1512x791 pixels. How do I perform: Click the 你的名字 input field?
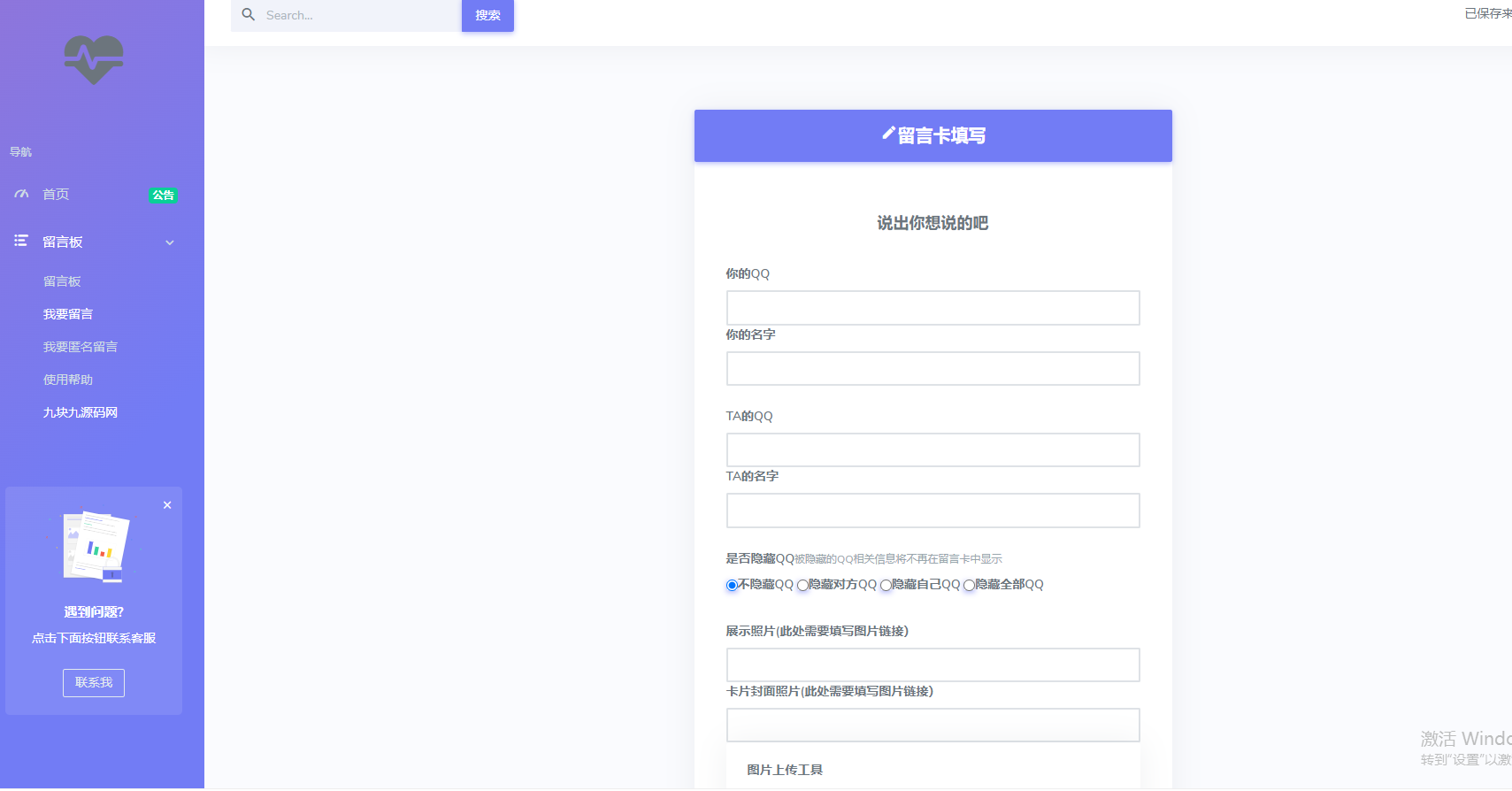[x=933, y=368]
